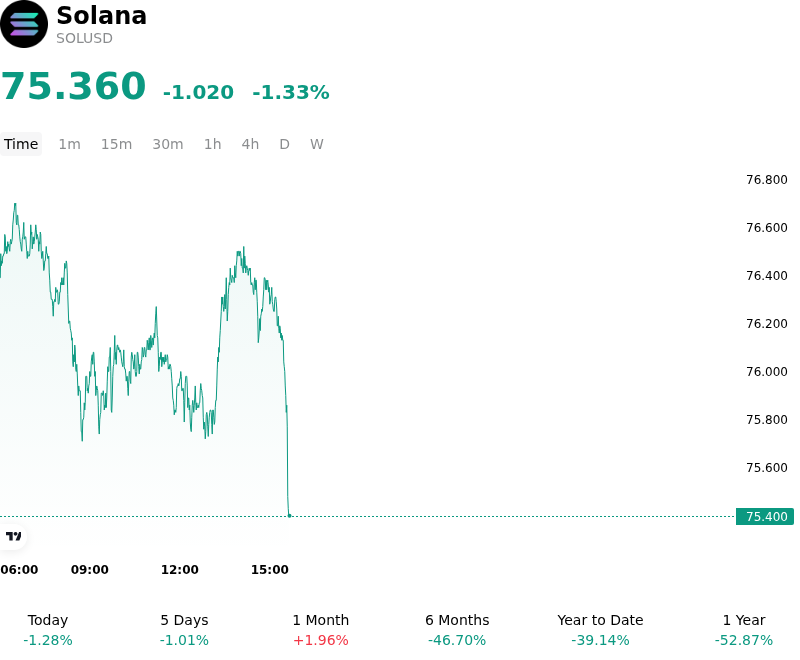Select the 5 Days performance range
Image resolution: width=800 pixels, height=660 pixels.
point(184,630)
